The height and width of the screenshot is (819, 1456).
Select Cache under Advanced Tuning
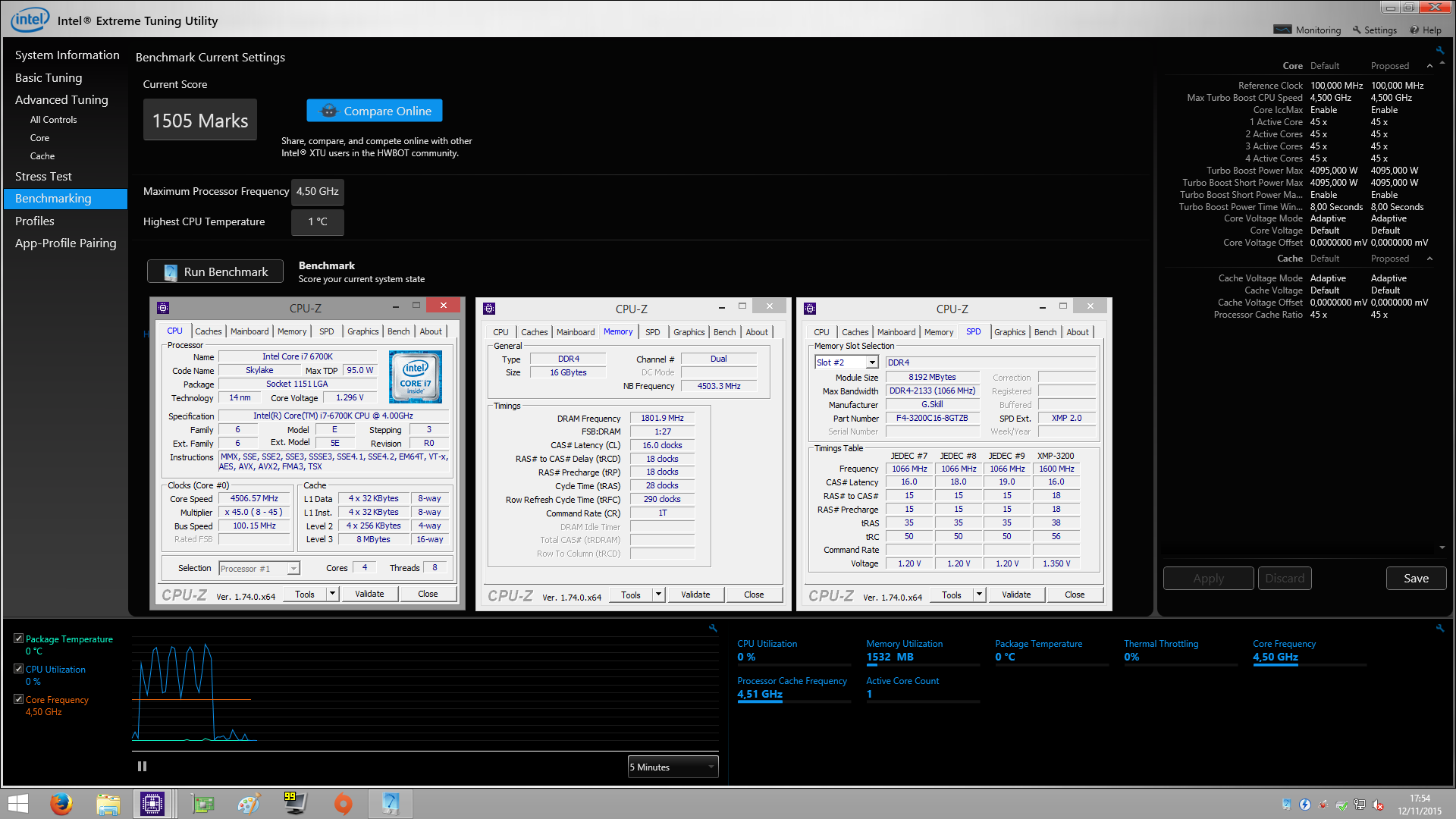click(x=42, y=156)
